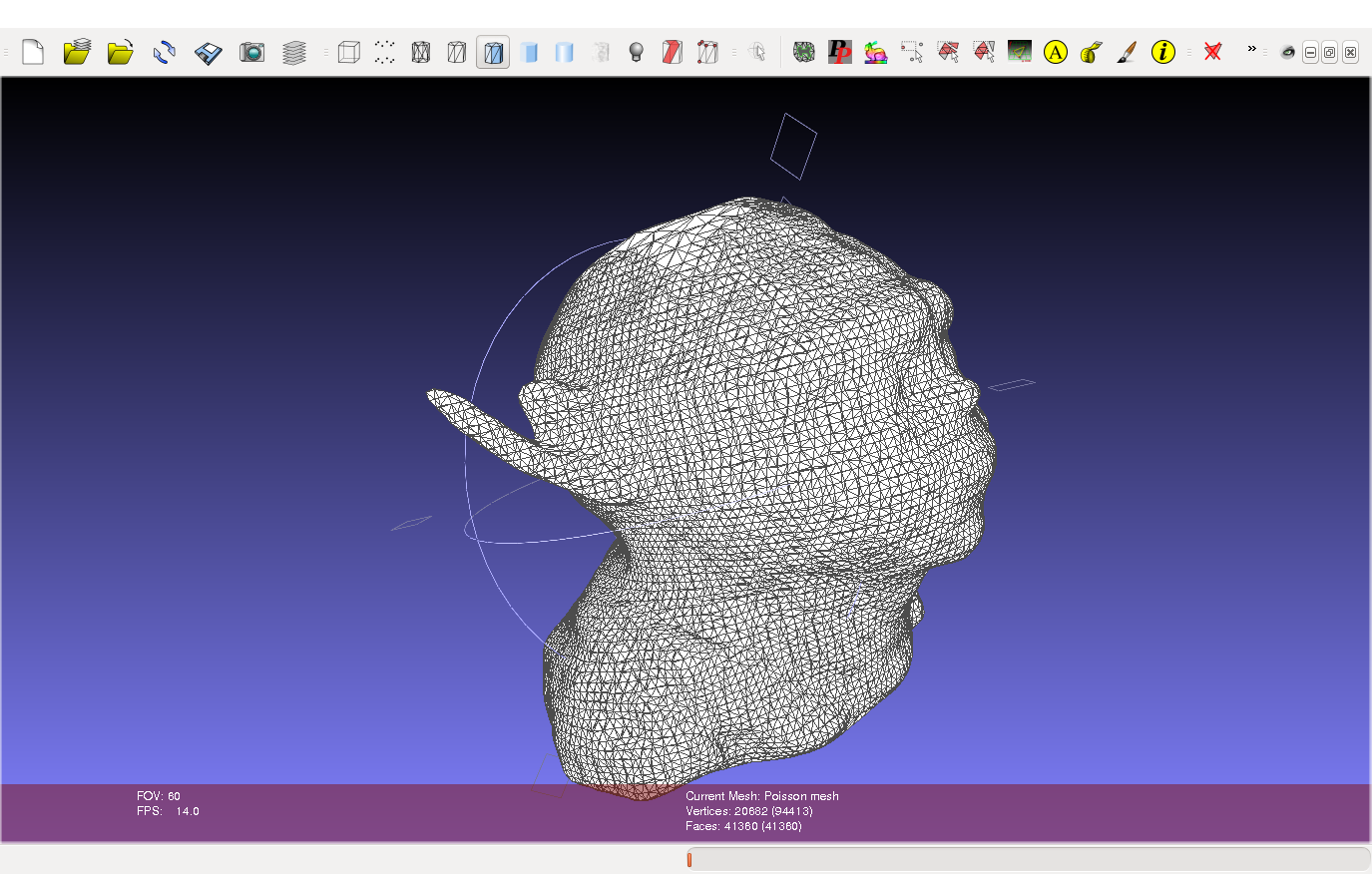
Task: Open project using stacked folder icon
Action: [77, 52]
